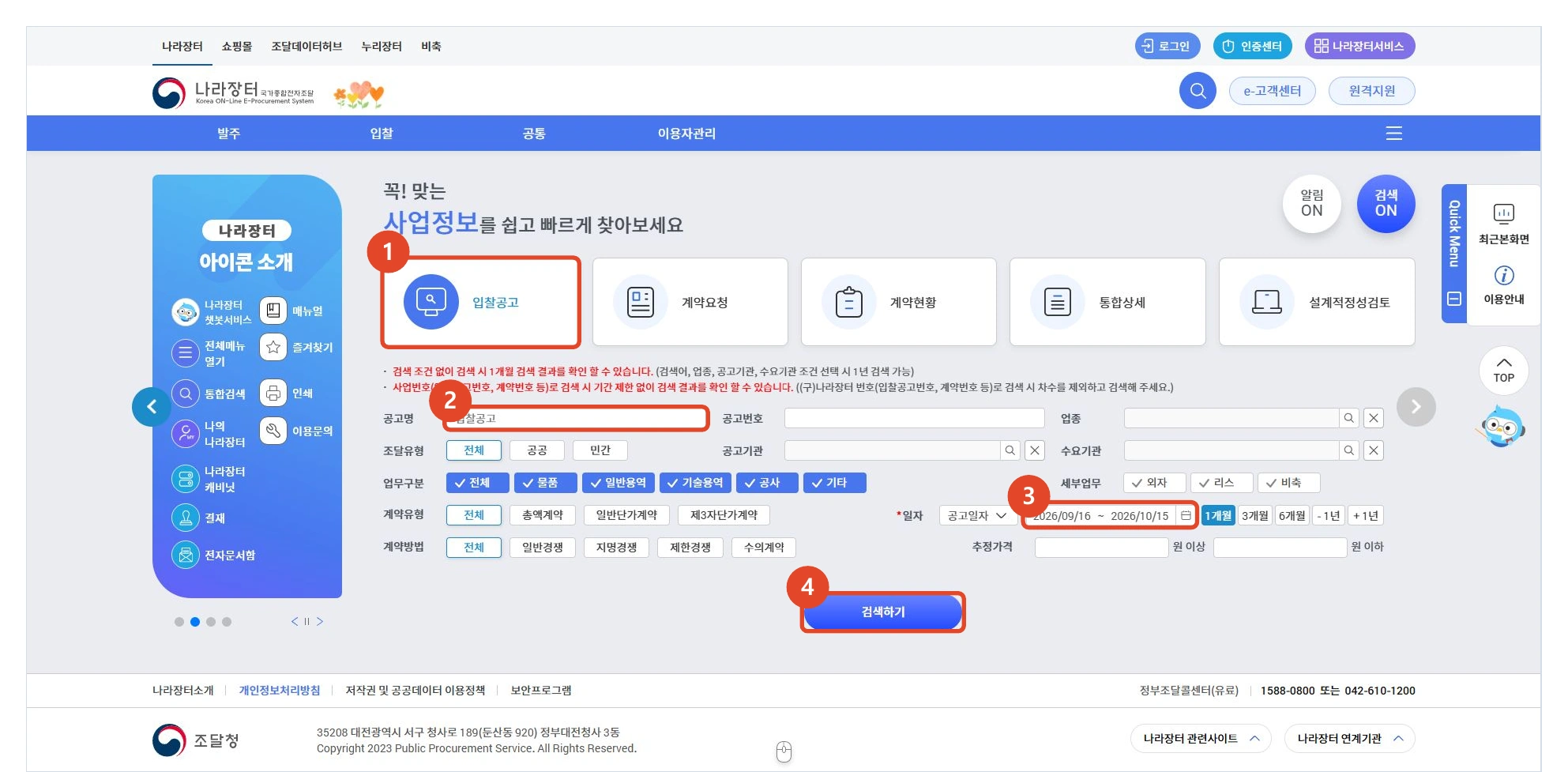Viewport: 1568px width, 772px height.
Task: Click the 업종 search magnifier icon
Action: [x=1349, y=418]
